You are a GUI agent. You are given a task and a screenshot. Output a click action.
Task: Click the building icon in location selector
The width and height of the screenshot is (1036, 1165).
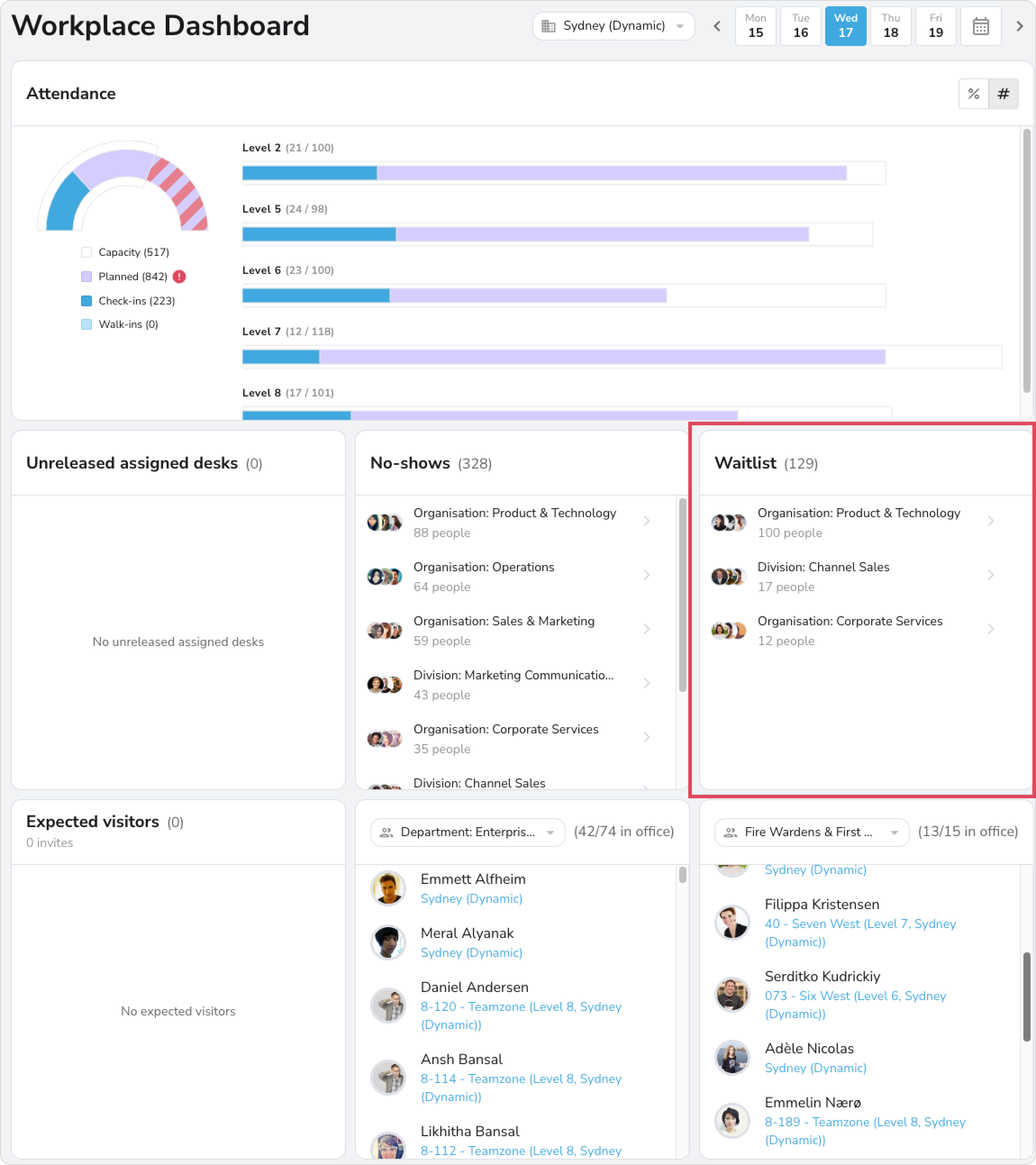pyautogui.click(x=548, y=26)
